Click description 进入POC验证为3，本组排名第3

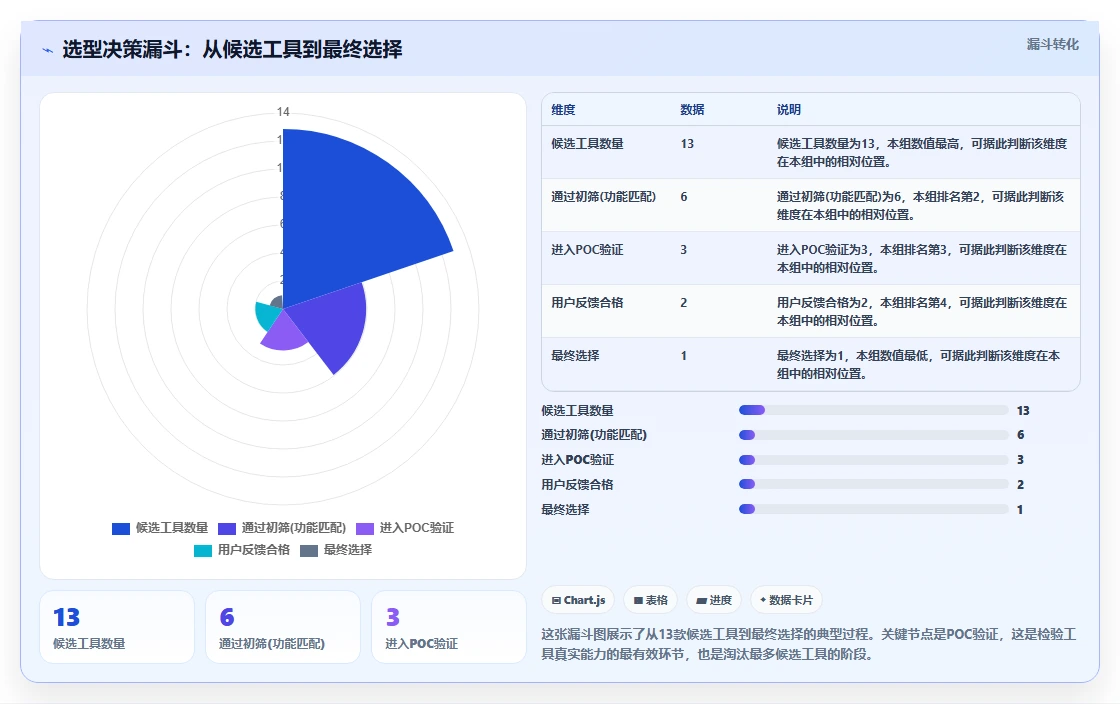921,258
